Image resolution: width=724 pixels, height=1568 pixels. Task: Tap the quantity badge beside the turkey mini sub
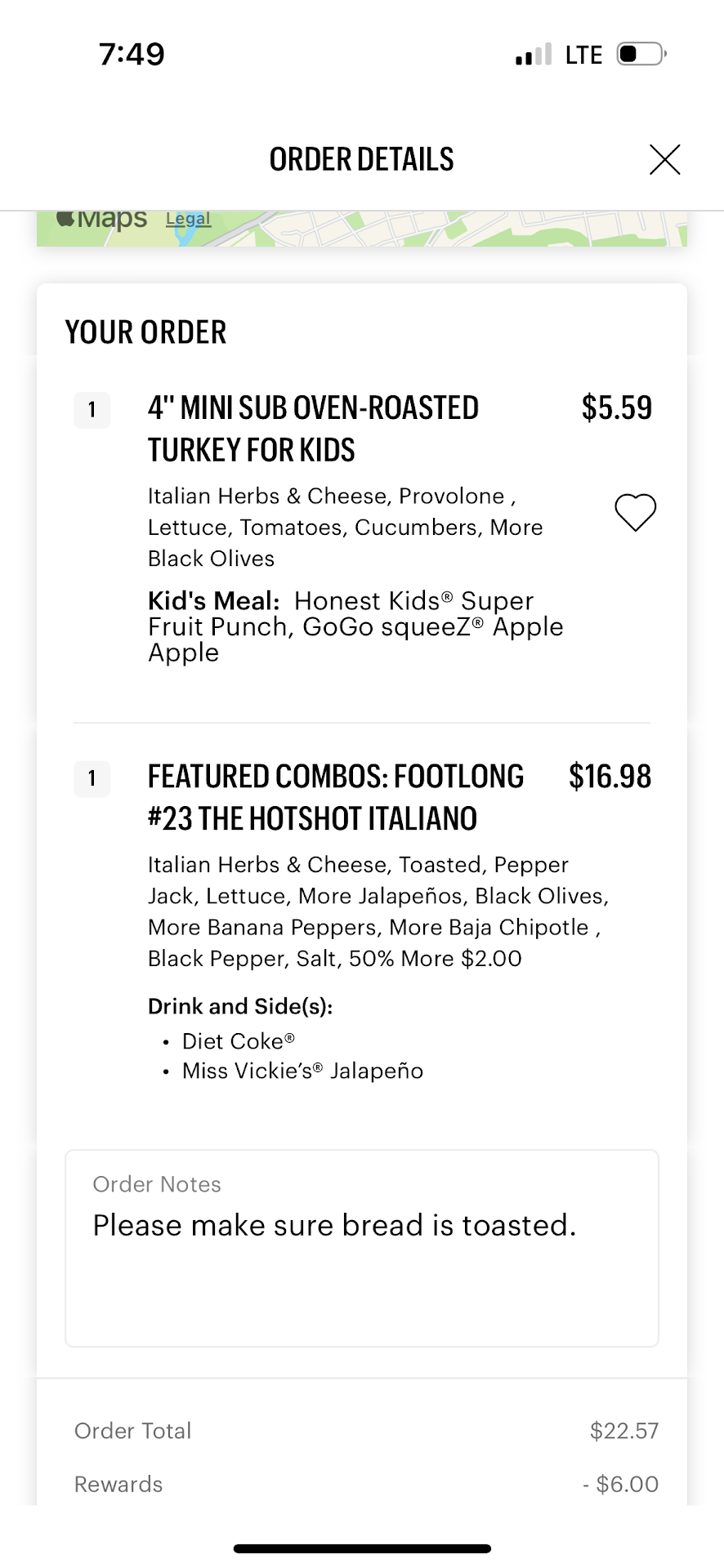[x=92, y=409]
